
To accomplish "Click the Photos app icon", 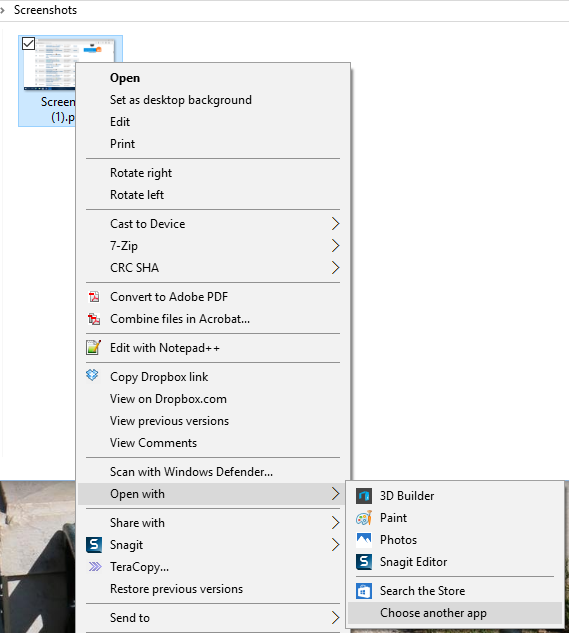I will [364, 540].
